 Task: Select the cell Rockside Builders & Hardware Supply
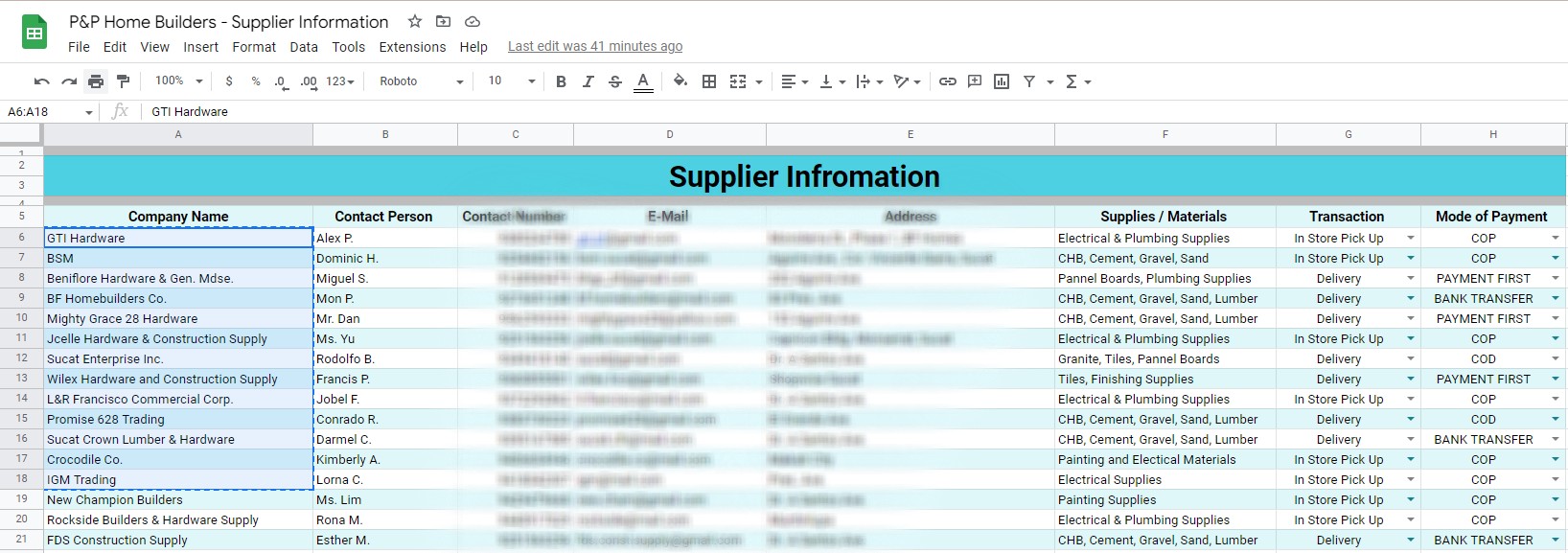coord(178,519)
